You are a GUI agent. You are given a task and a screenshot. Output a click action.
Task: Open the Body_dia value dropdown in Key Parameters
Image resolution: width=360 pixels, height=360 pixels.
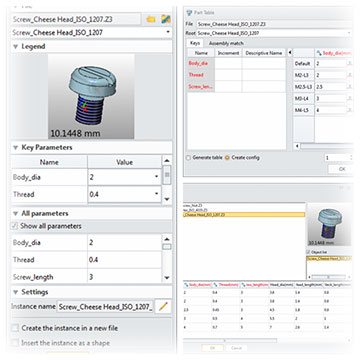tap(157, 177)
